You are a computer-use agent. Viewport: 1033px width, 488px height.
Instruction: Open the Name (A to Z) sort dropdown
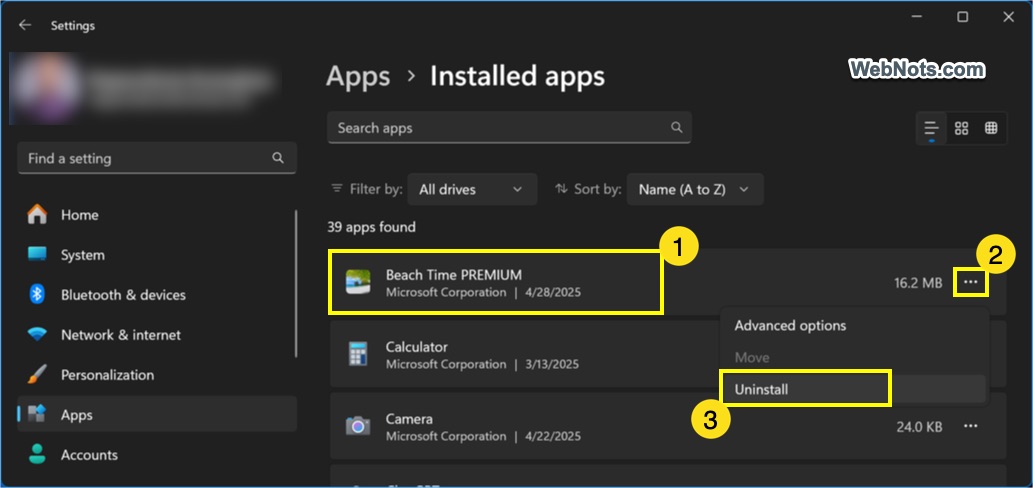695,189
